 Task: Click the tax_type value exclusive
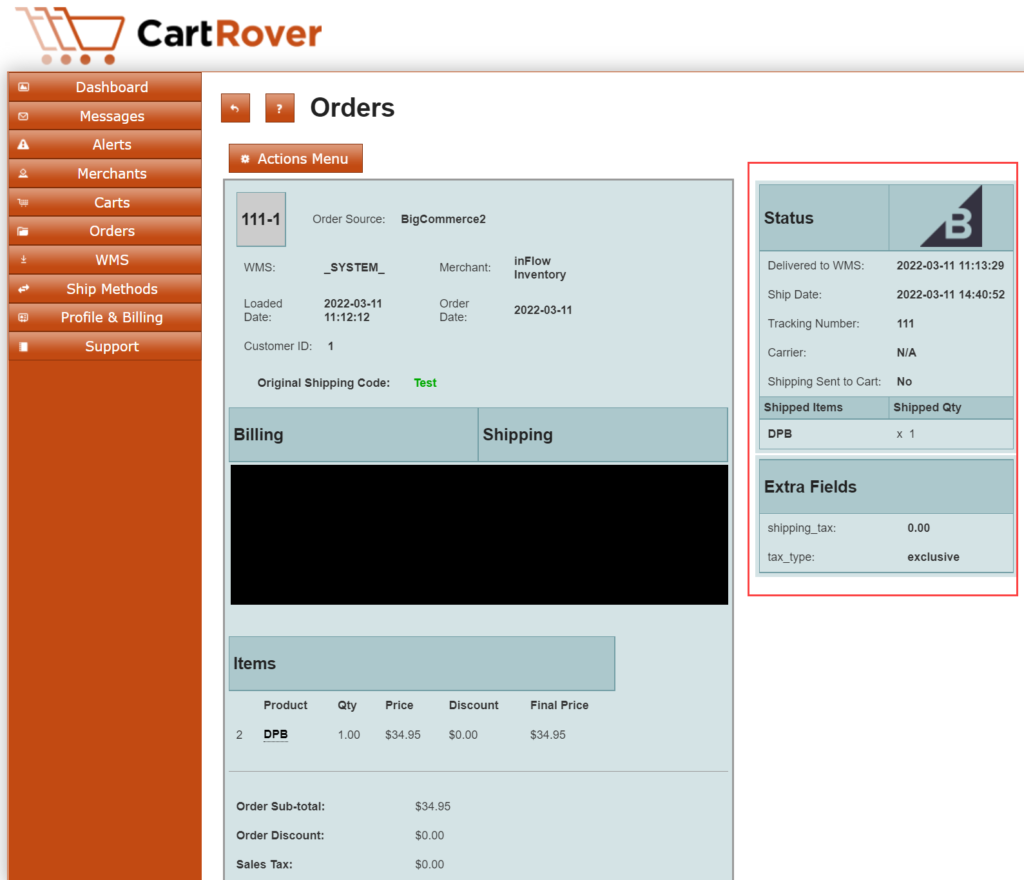tap(933, 558)
